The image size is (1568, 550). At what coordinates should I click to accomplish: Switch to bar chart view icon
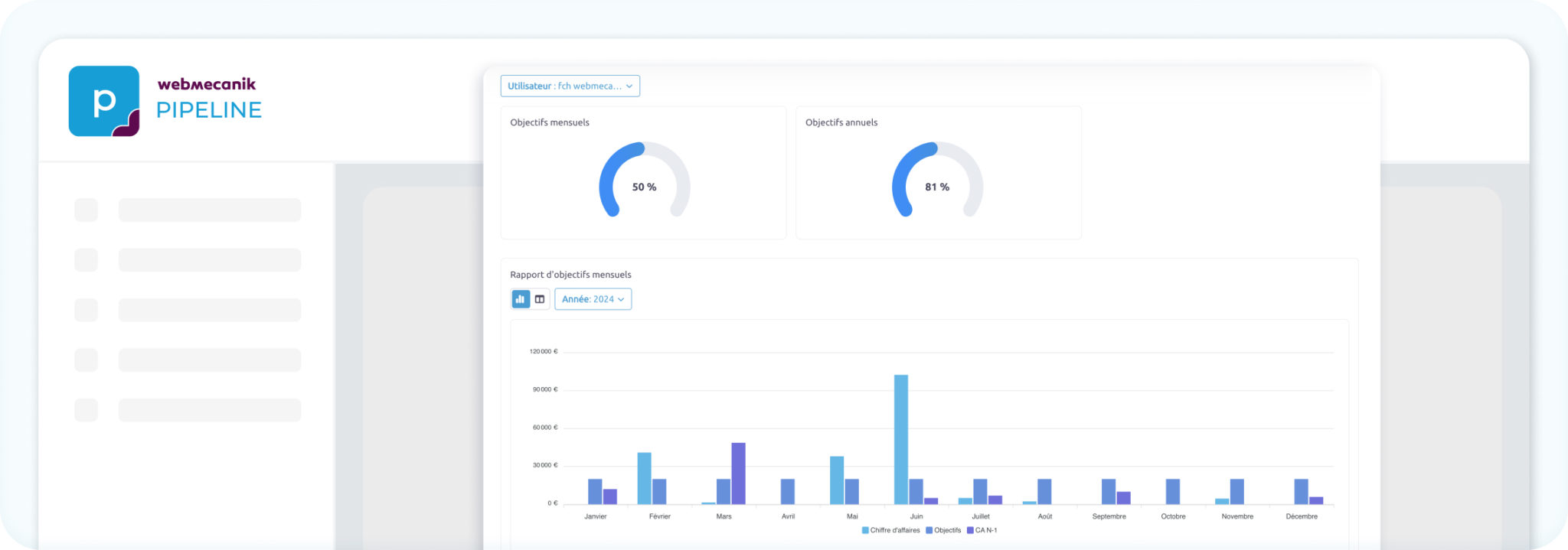[x=521, y=299]
